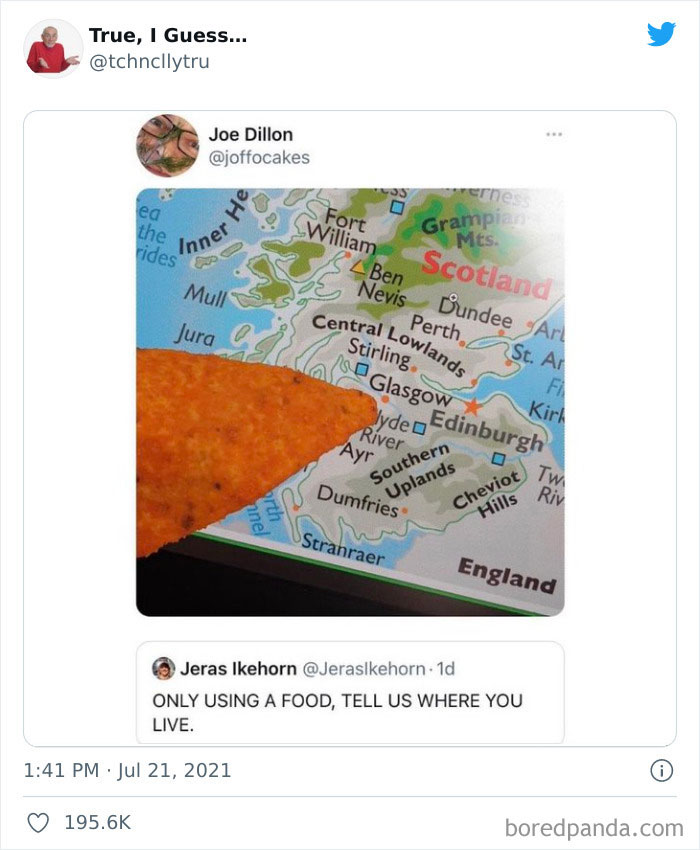Click the Joe Dillon display name
Viewport: 700px width, 850px height.
click(x=251, y=134)
